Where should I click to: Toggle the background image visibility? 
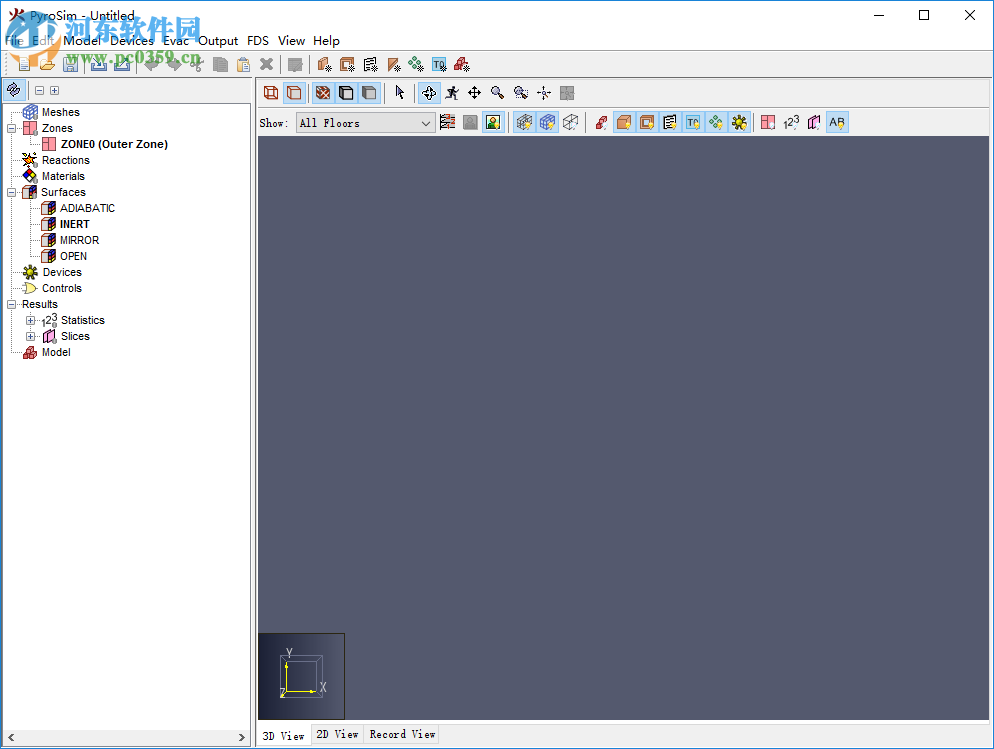[493, 121]
